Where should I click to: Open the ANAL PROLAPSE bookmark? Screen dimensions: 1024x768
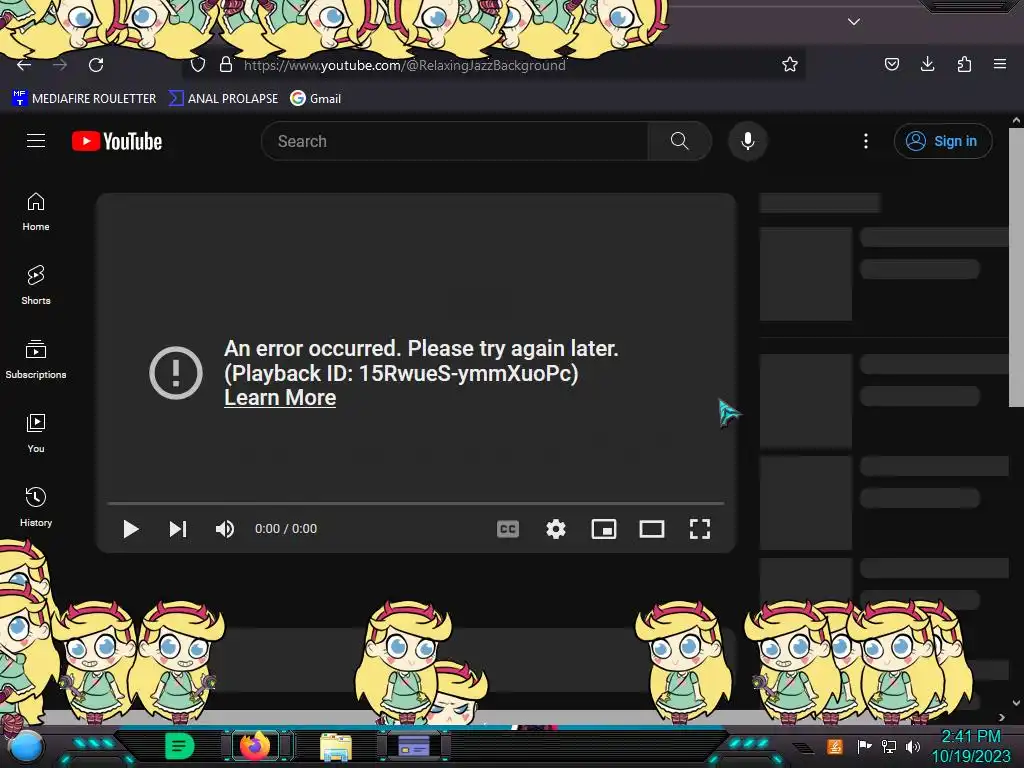(x=223, y=99)
